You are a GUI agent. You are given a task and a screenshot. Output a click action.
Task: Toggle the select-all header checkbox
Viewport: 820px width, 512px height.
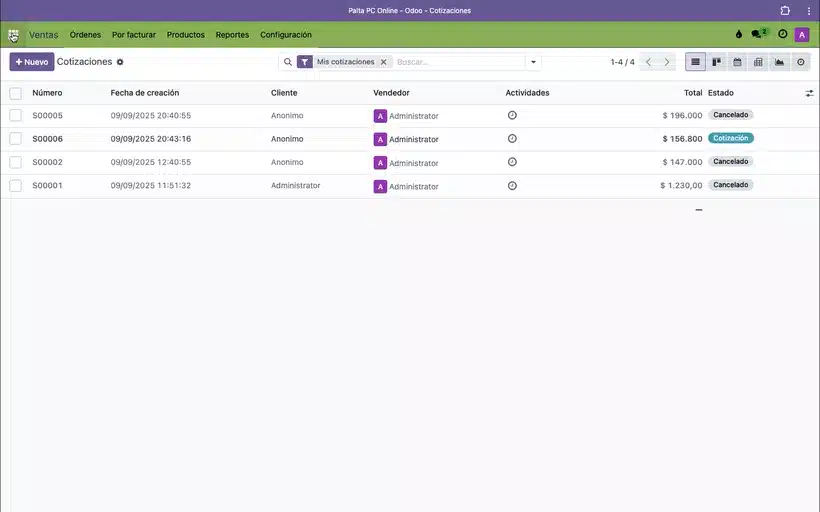point(15,93)
